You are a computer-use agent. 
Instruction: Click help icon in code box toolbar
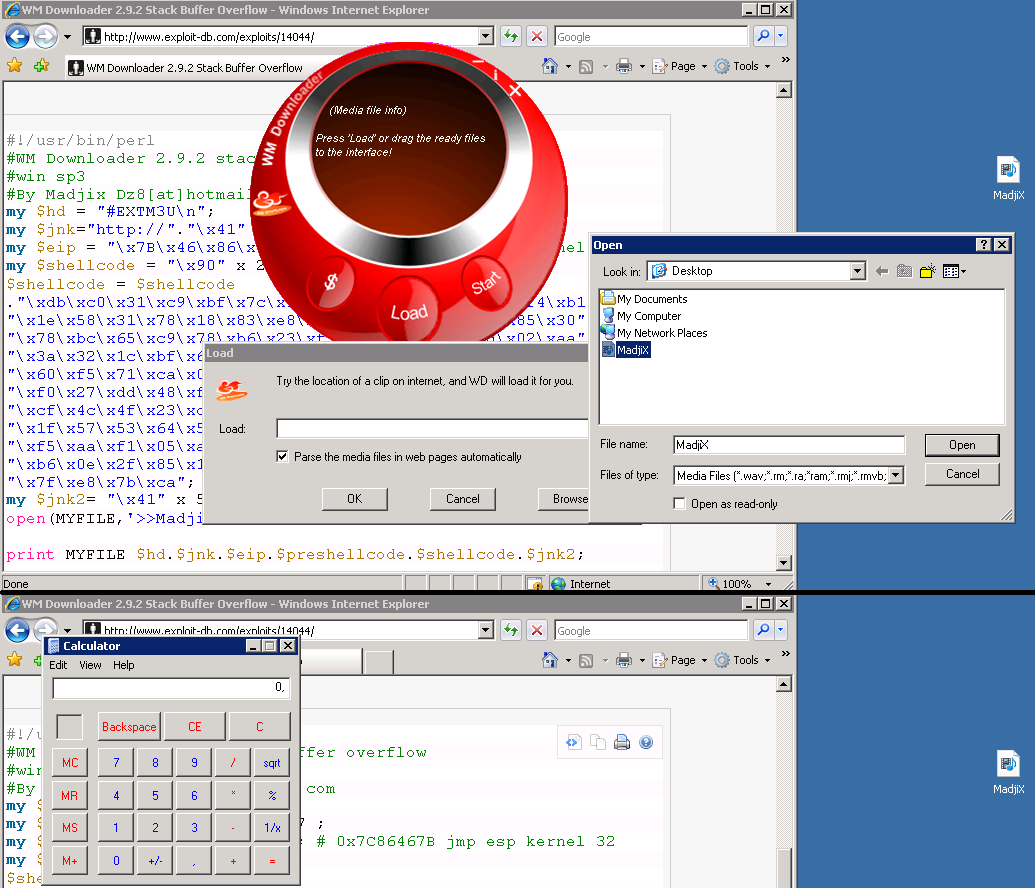coord(646,743)
